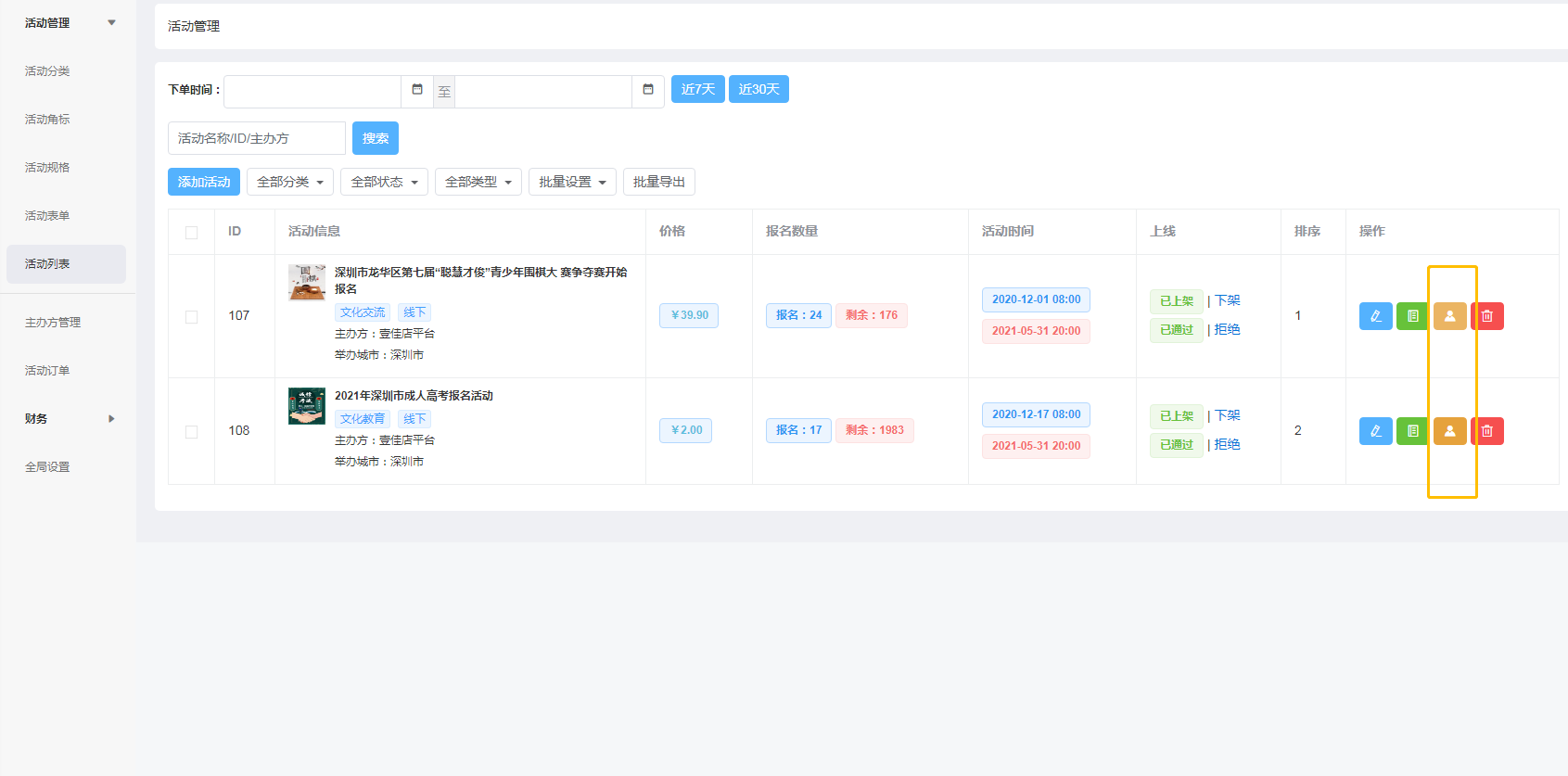The width and height of the screenshot is (1568, 776).
Task: Click the 批量导出 button
Action: pyautogui.click(x=659, y=182)
